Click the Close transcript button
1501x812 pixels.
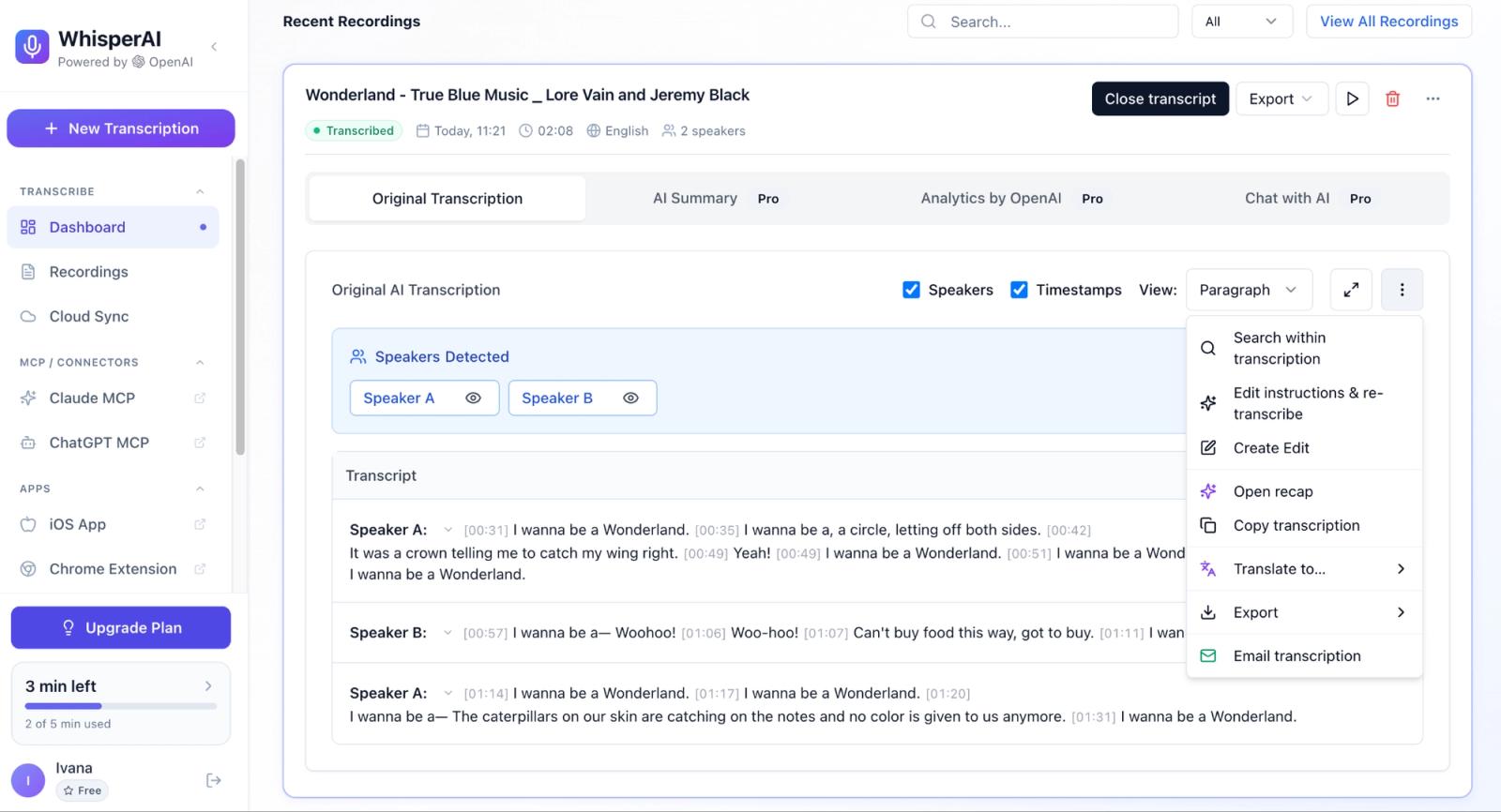1160,98
